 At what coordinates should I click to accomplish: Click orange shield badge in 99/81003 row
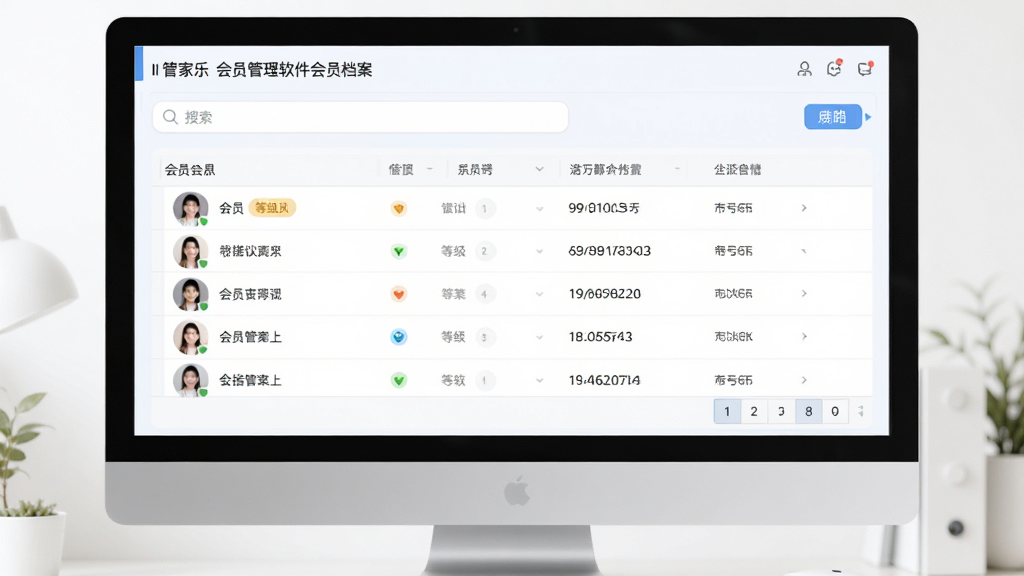(x=398, y=208)
